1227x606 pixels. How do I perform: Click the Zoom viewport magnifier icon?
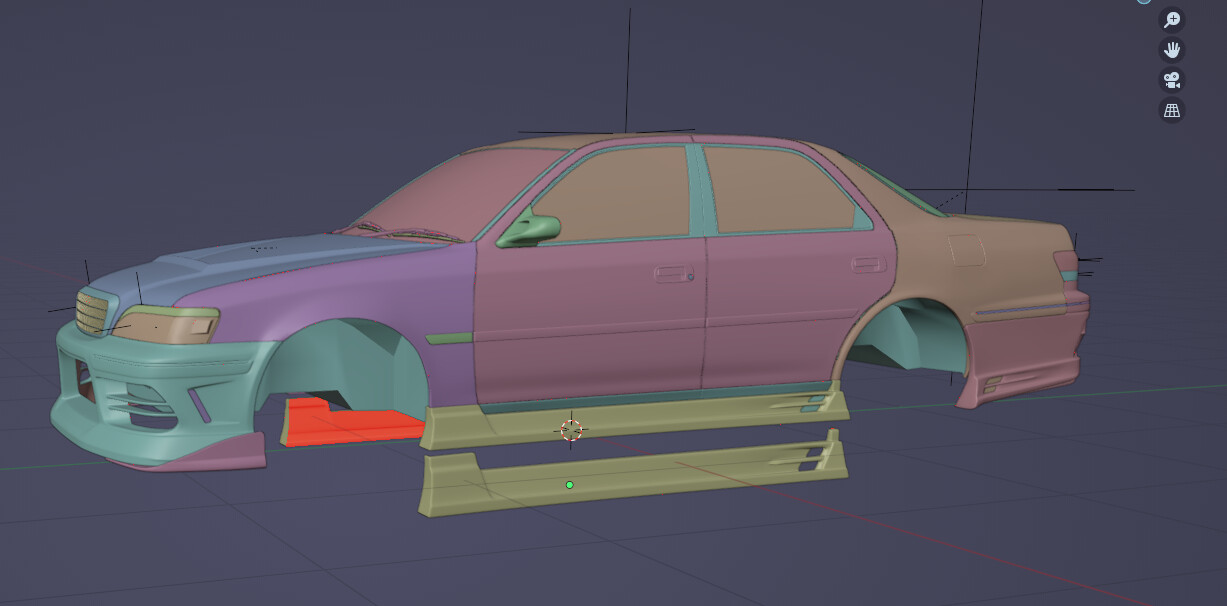[x=1171, y=20]
